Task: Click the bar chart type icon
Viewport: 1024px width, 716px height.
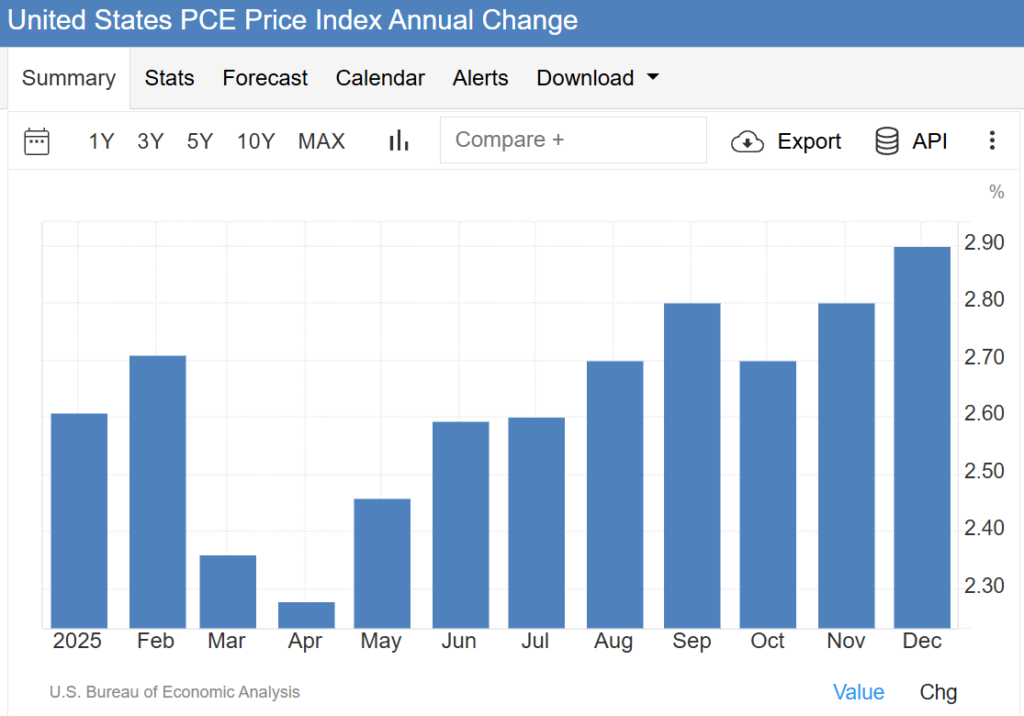Action: coord(399,141)
